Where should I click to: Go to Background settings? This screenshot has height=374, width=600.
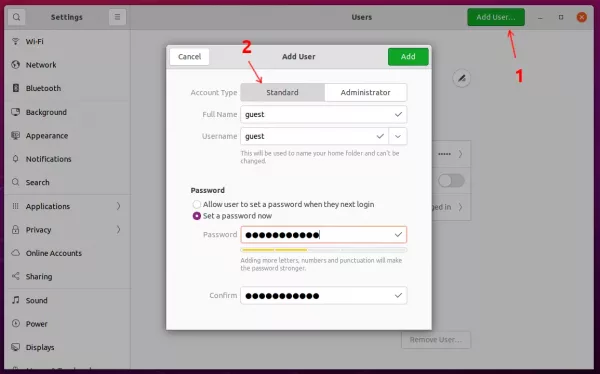coord(67,112)
